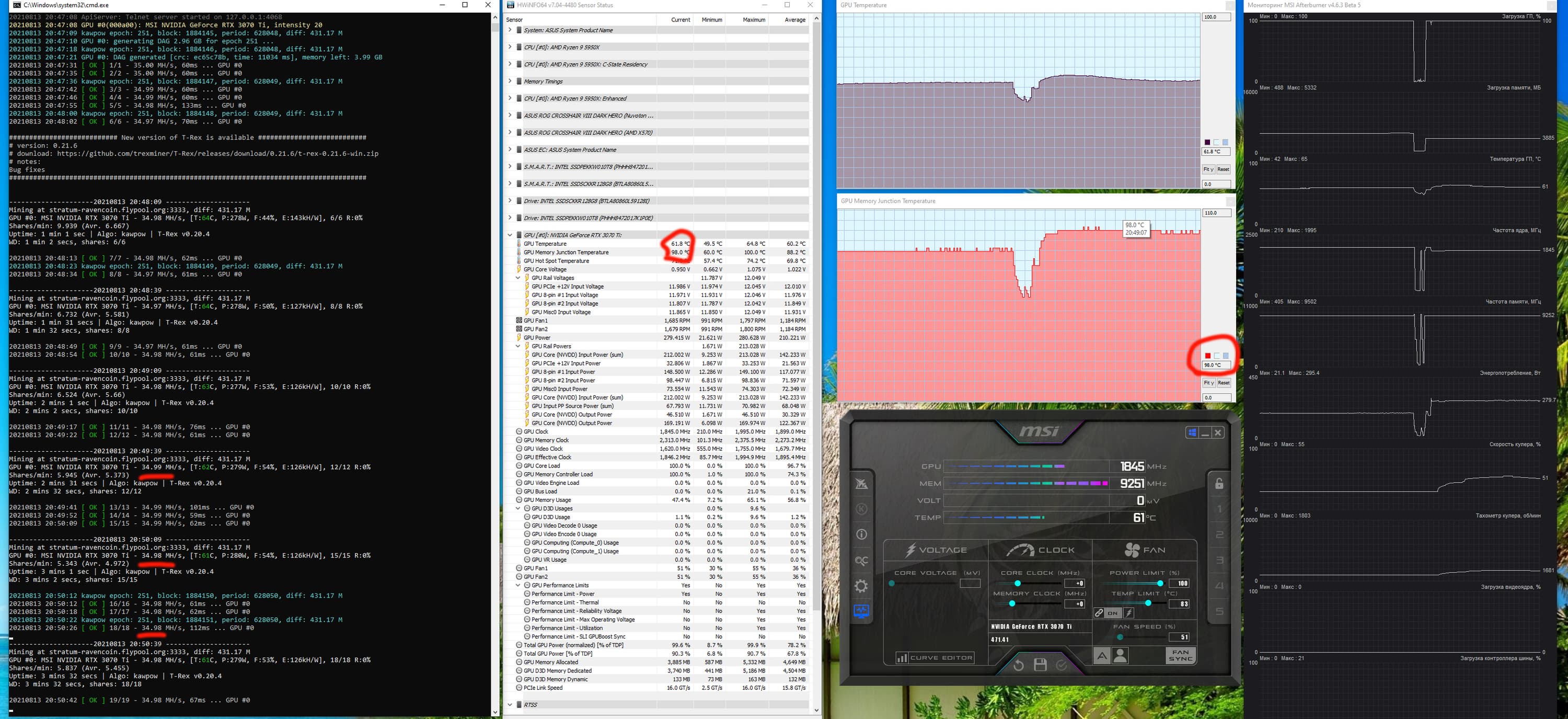
Task: Toggle automatic fan mode A button
Action: (x=1101, y=656)
